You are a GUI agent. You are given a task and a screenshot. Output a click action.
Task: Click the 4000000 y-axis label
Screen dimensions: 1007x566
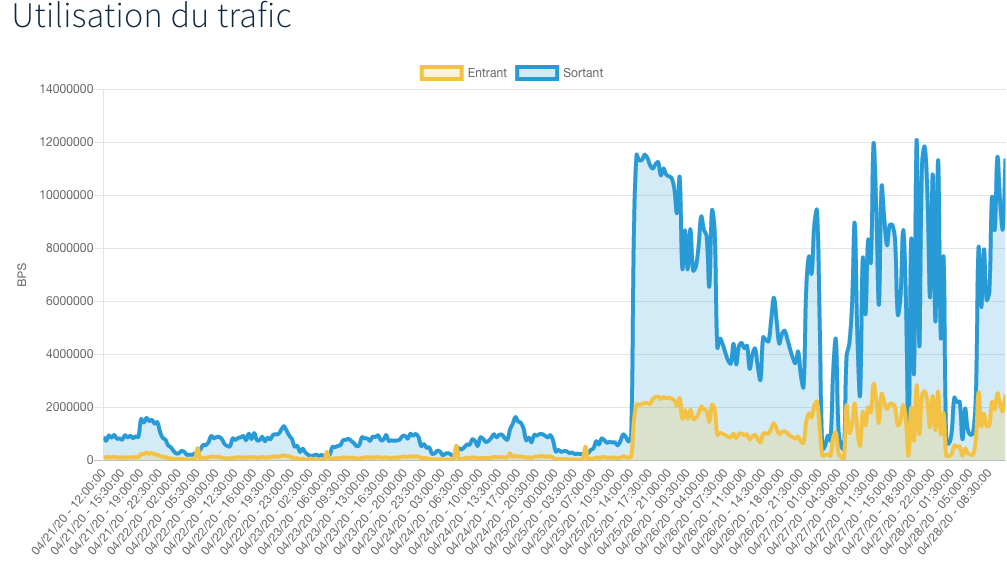click(70, 354)
